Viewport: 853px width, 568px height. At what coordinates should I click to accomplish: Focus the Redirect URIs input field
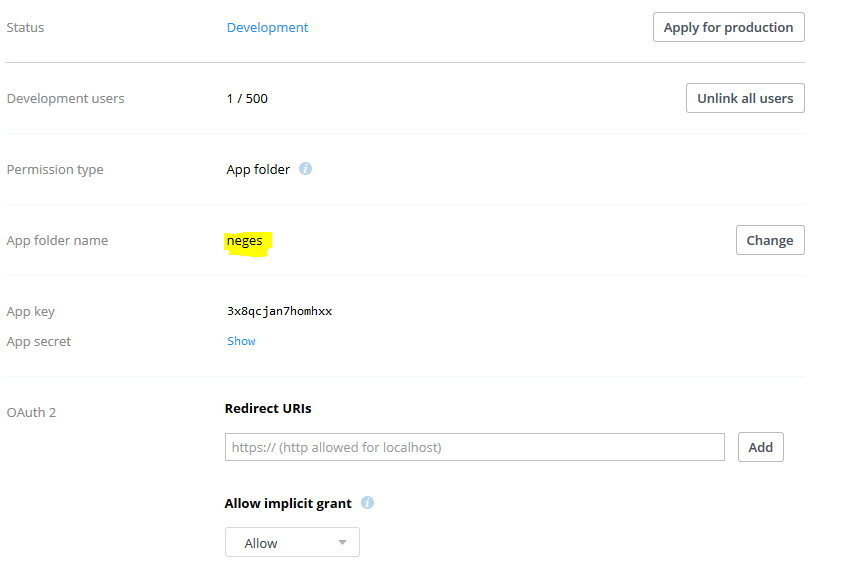click(474, 447)
